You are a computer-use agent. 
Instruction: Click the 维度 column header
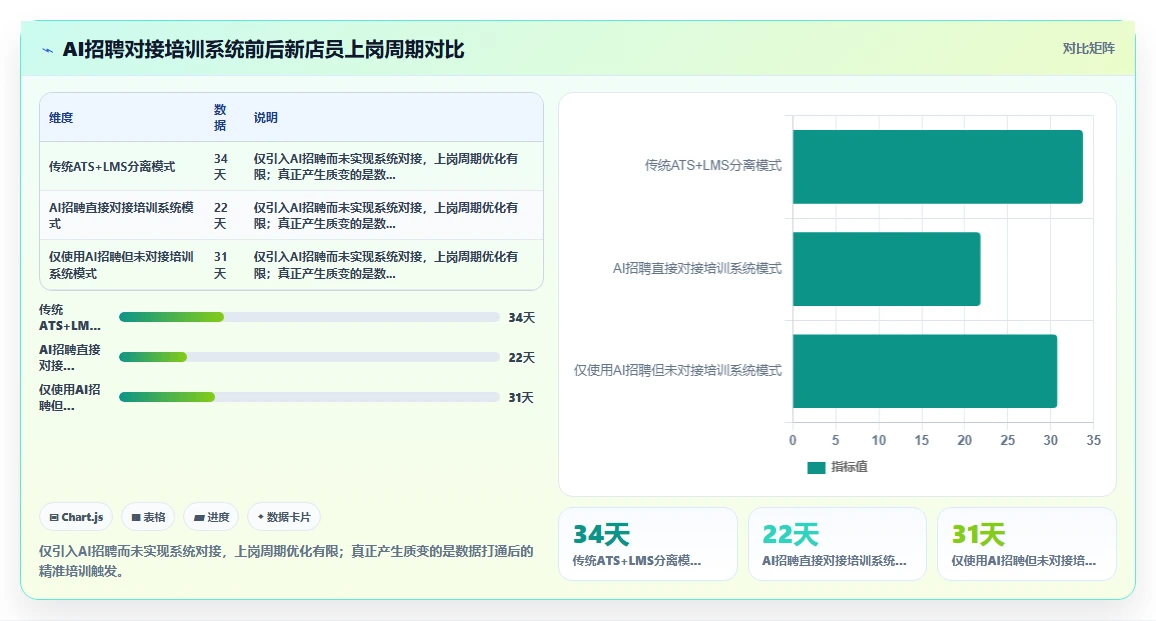61,117
